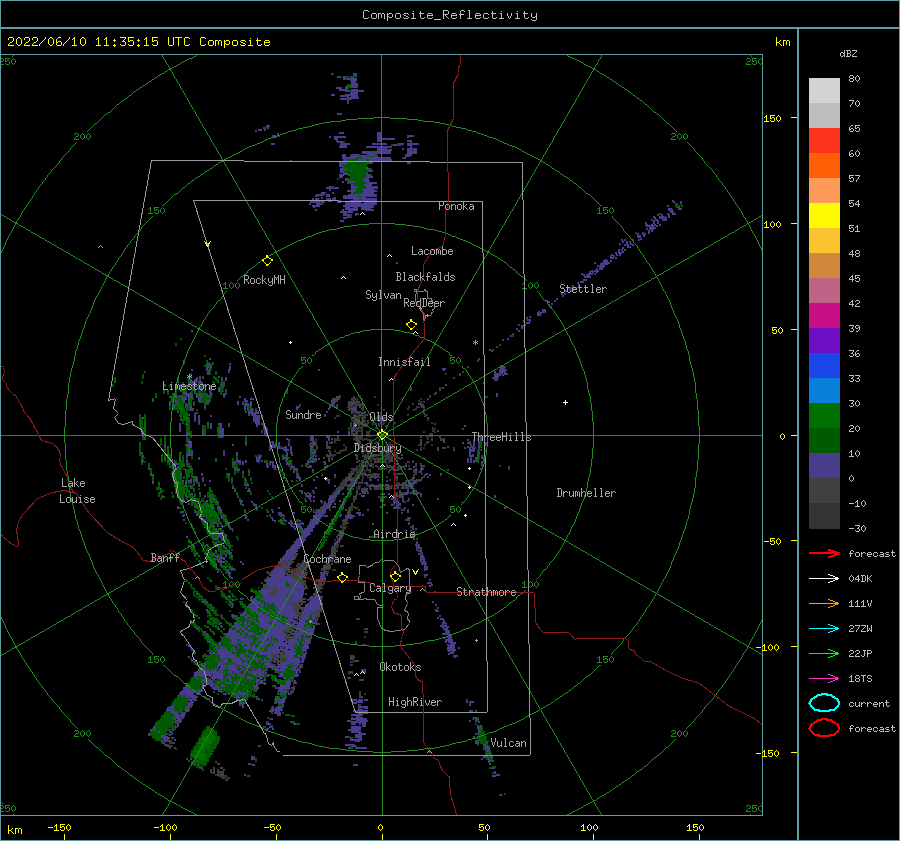Click the Stettler label

583,289
